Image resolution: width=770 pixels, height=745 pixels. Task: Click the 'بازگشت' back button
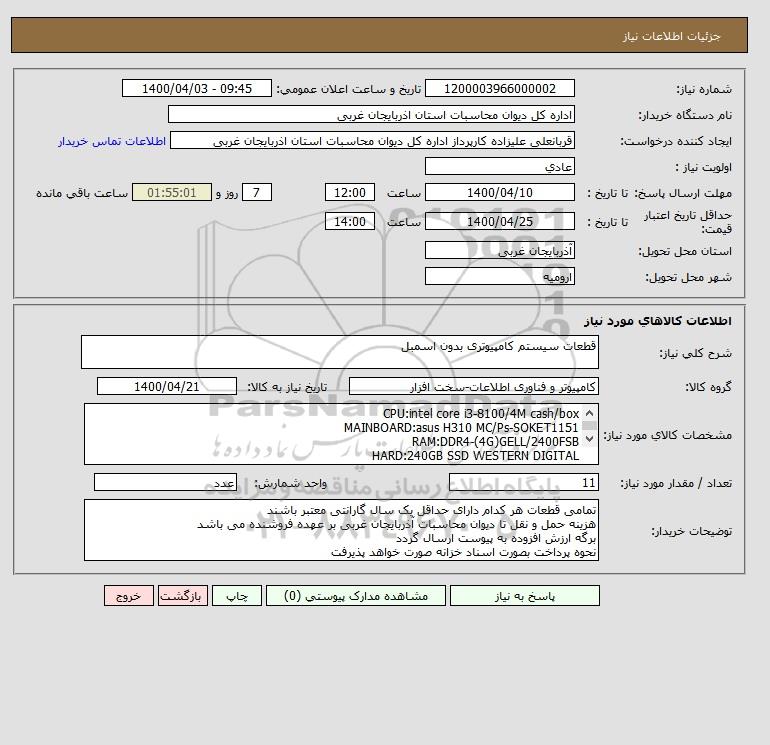point(183,595)
